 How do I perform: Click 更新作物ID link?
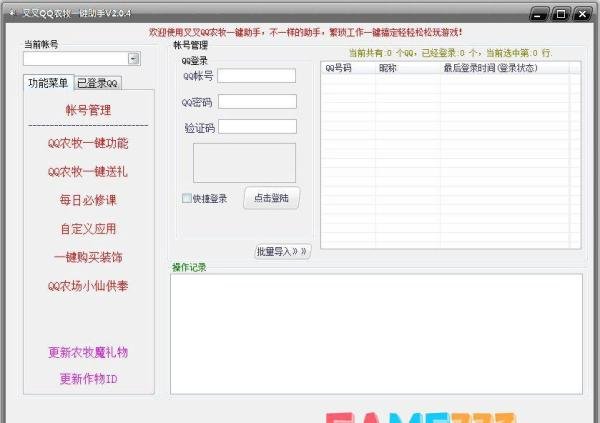pos(88,379)
